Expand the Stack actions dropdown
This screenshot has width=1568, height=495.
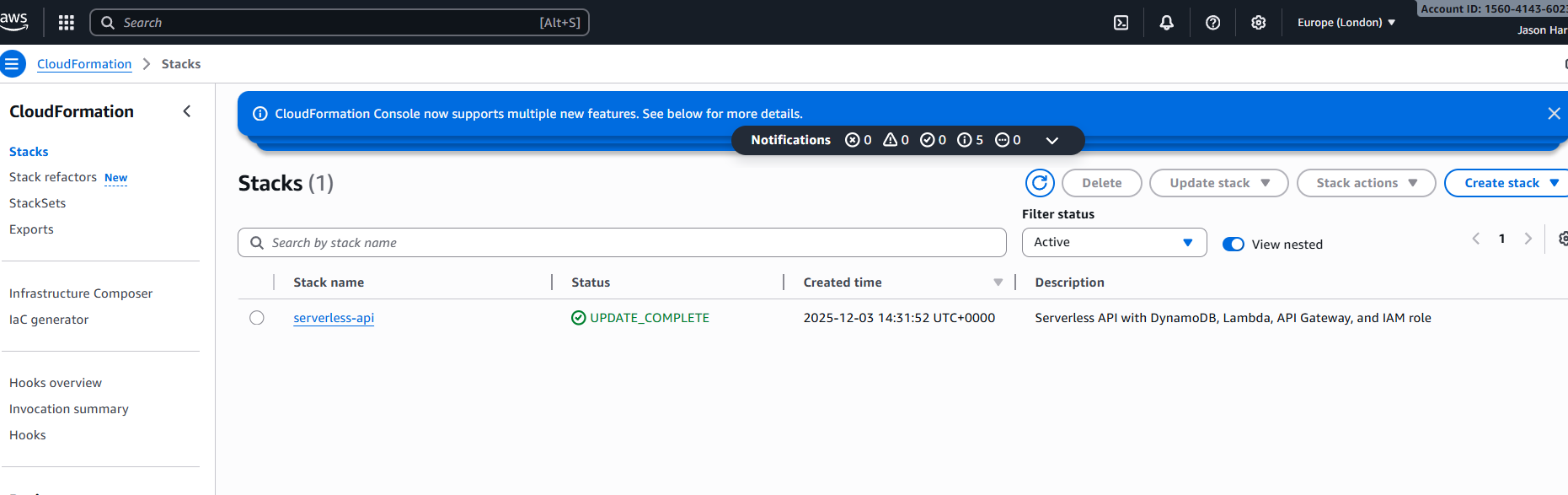(x=1365, y=183)
